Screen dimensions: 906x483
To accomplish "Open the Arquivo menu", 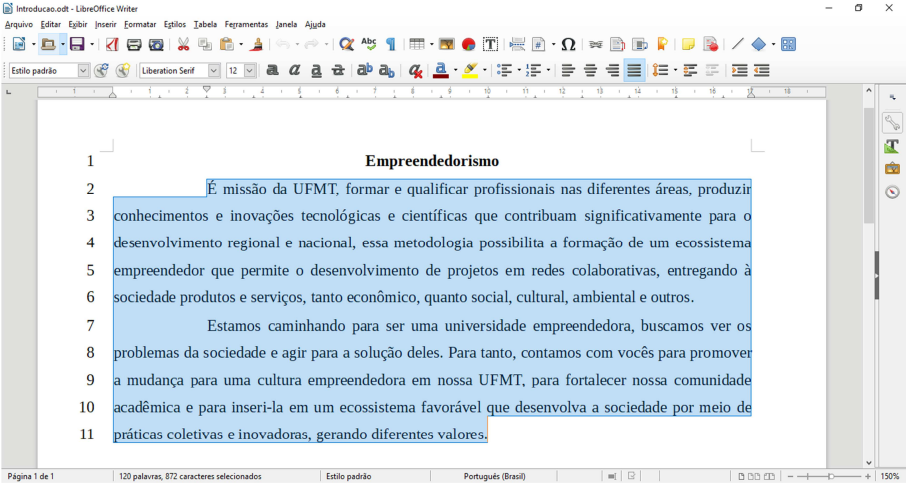I will click(18, 24).
